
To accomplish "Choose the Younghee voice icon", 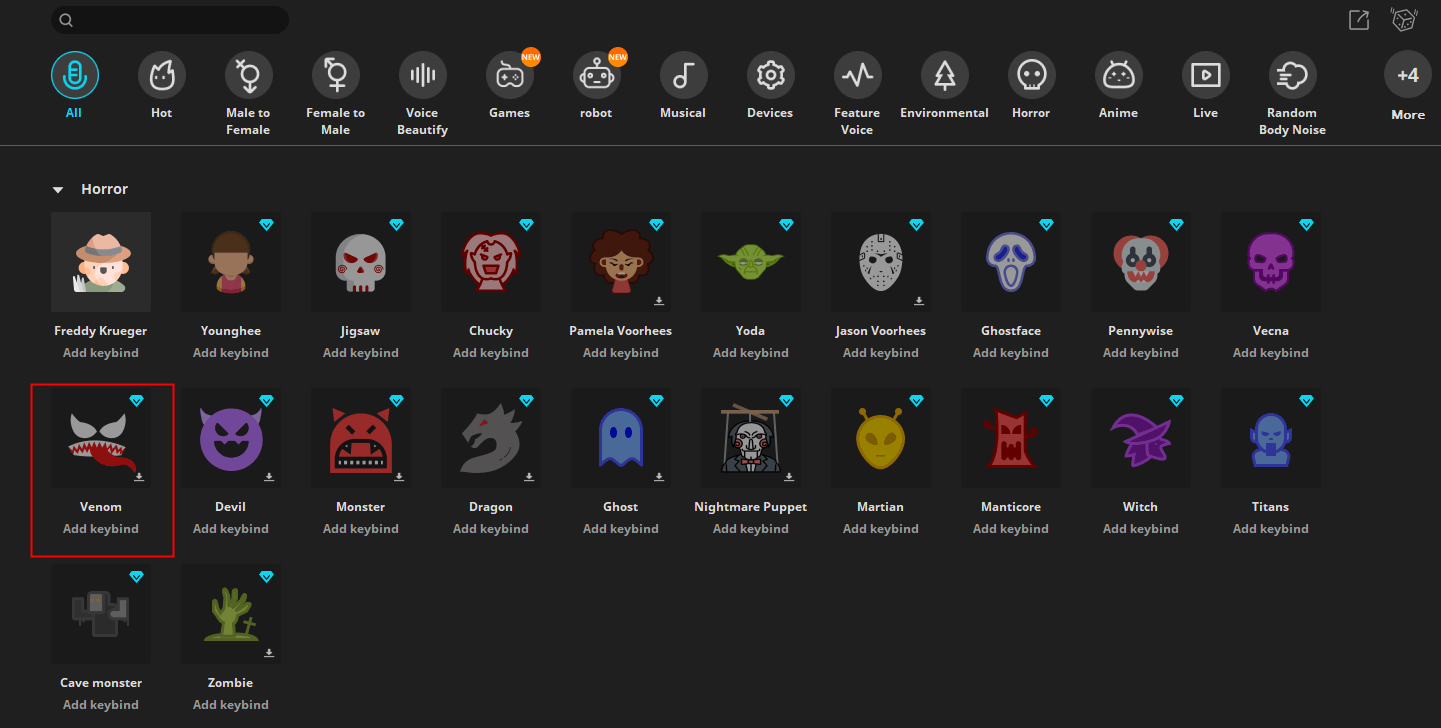I will pyautogui.click(x=231, y=262).
